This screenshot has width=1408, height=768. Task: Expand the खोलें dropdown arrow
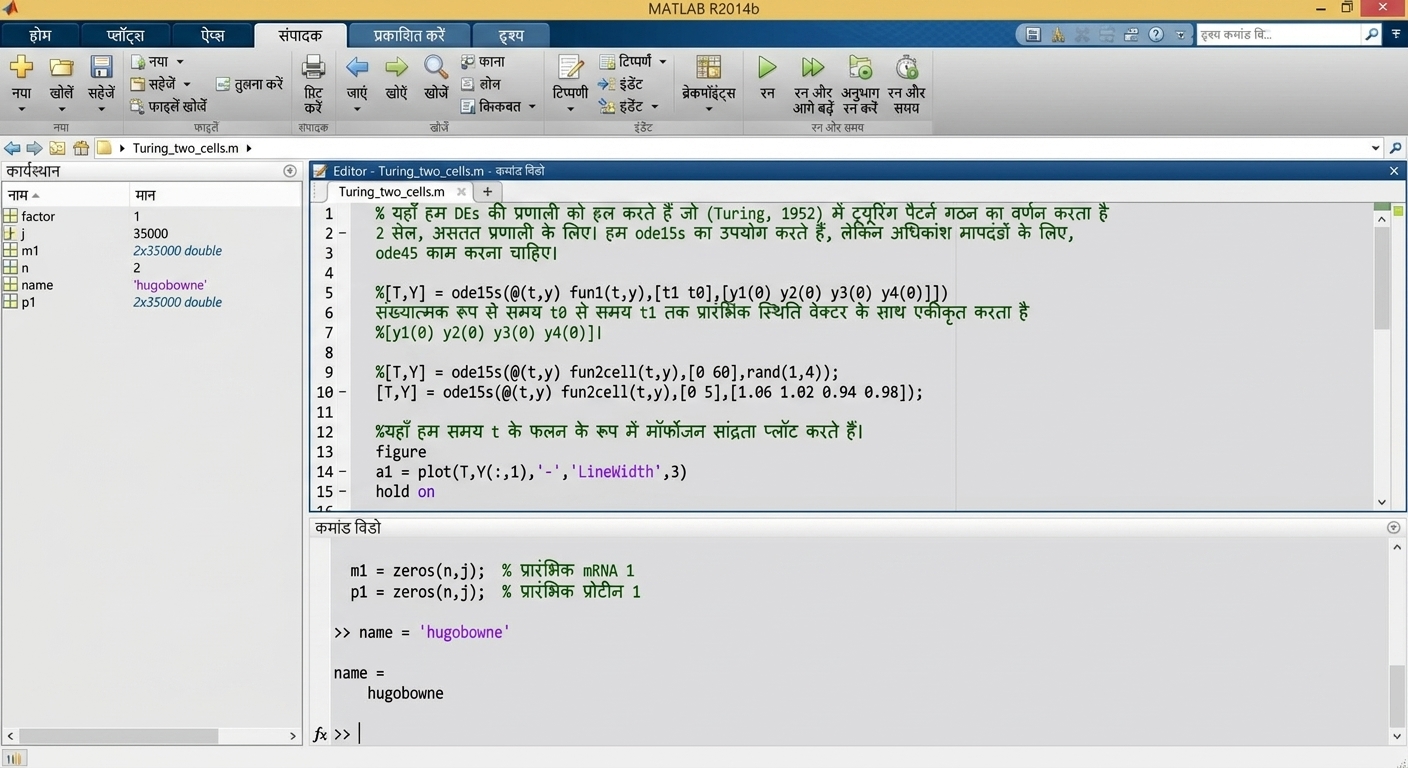[62, 109]
